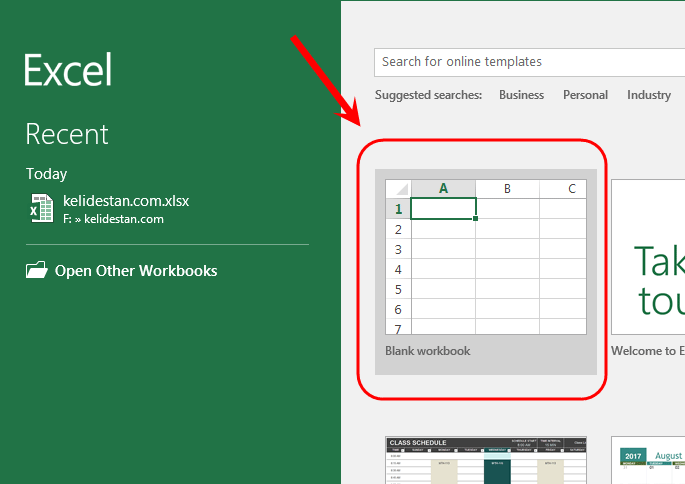Click Open Other Workbooks link

136,271
